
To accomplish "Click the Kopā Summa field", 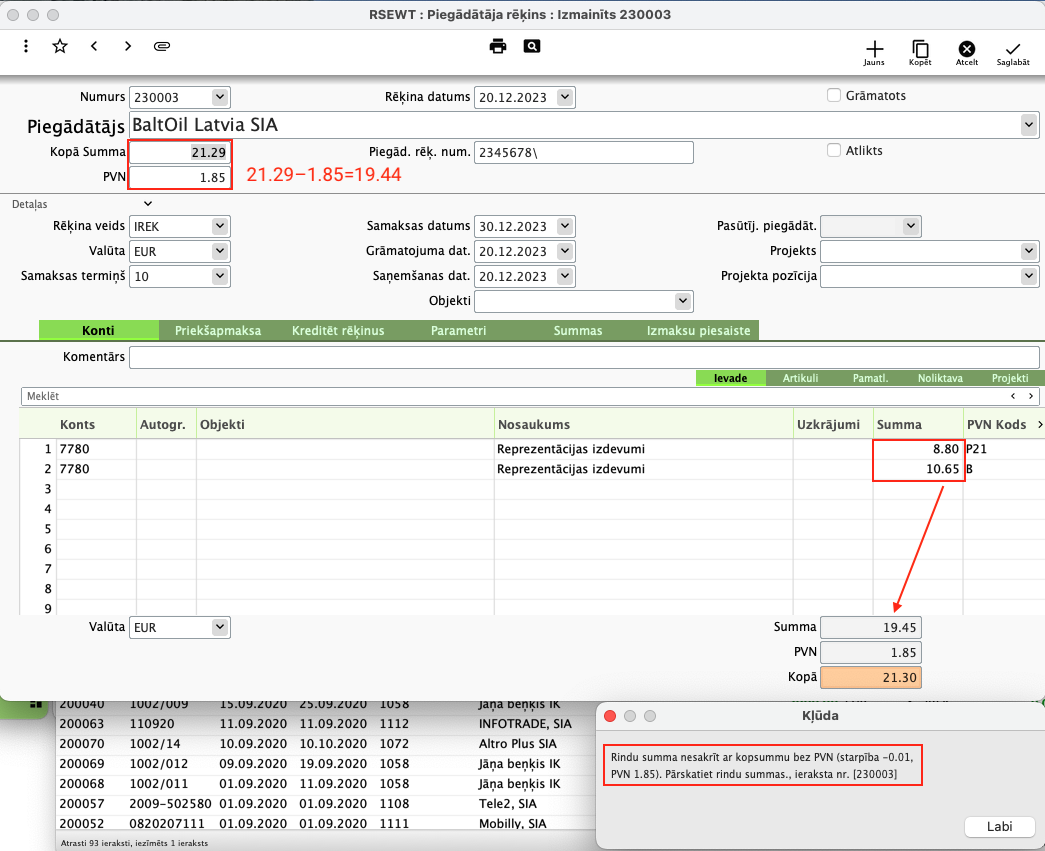I will point(180,153).
